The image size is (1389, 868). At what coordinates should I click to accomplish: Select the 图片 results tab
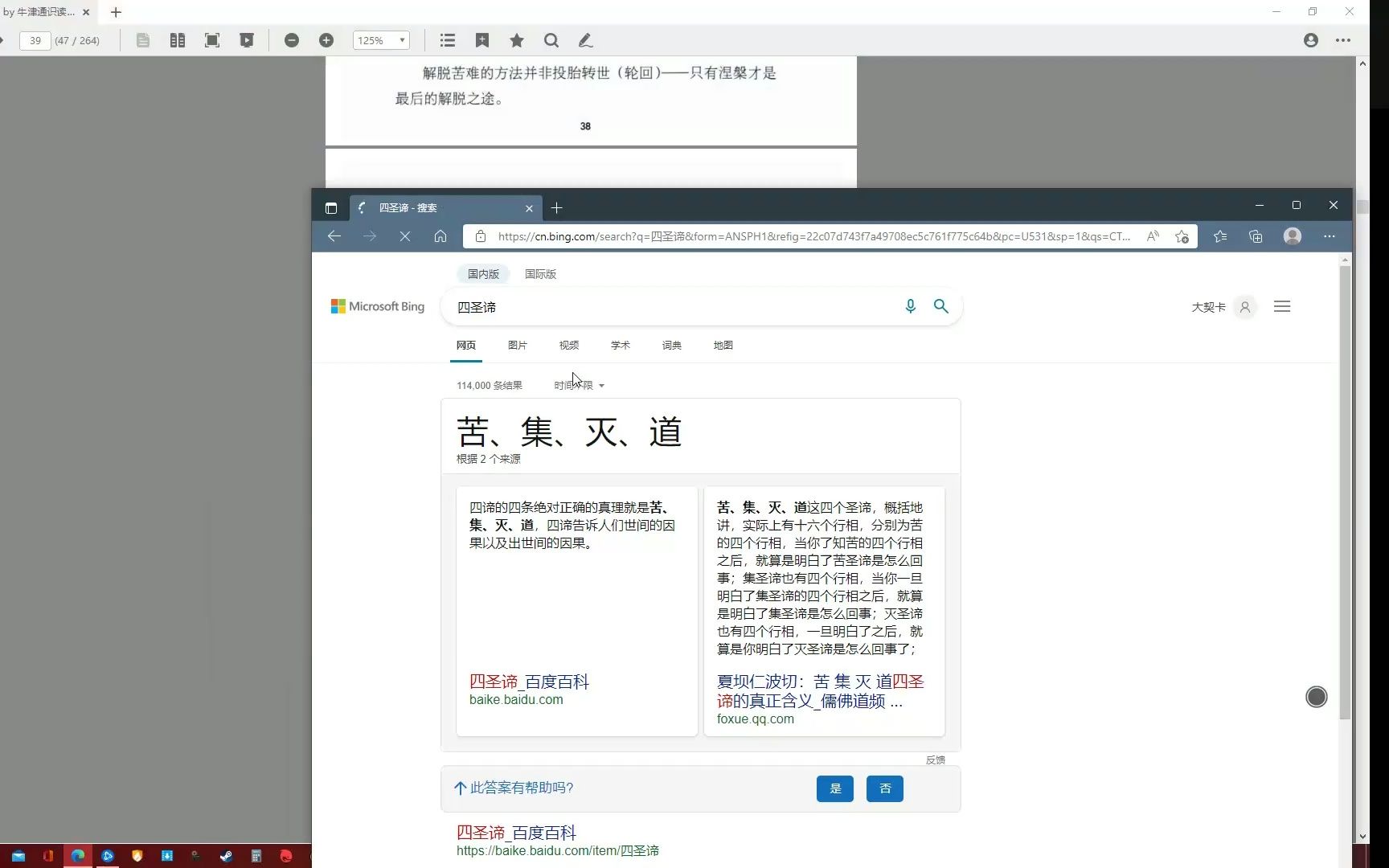point(518,346)
